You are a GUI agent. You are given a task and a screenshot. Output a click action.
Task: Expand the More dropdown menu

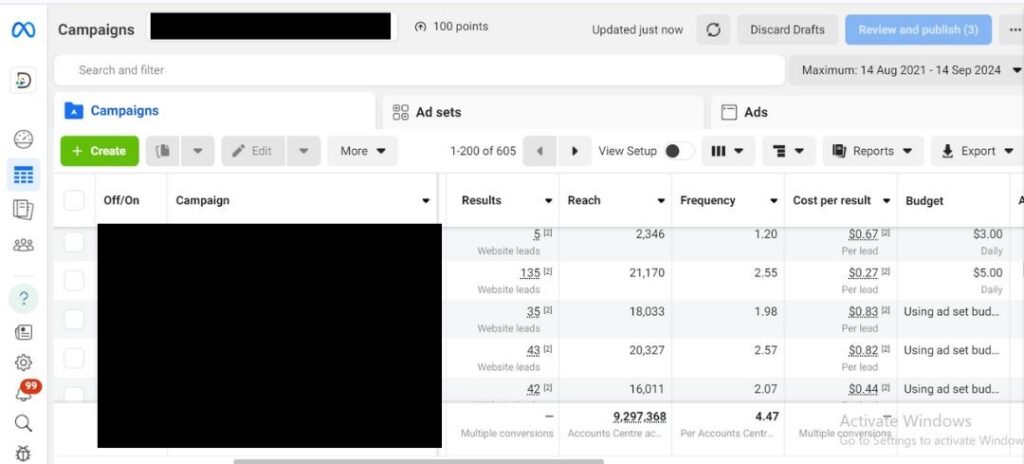pos(362,151)
